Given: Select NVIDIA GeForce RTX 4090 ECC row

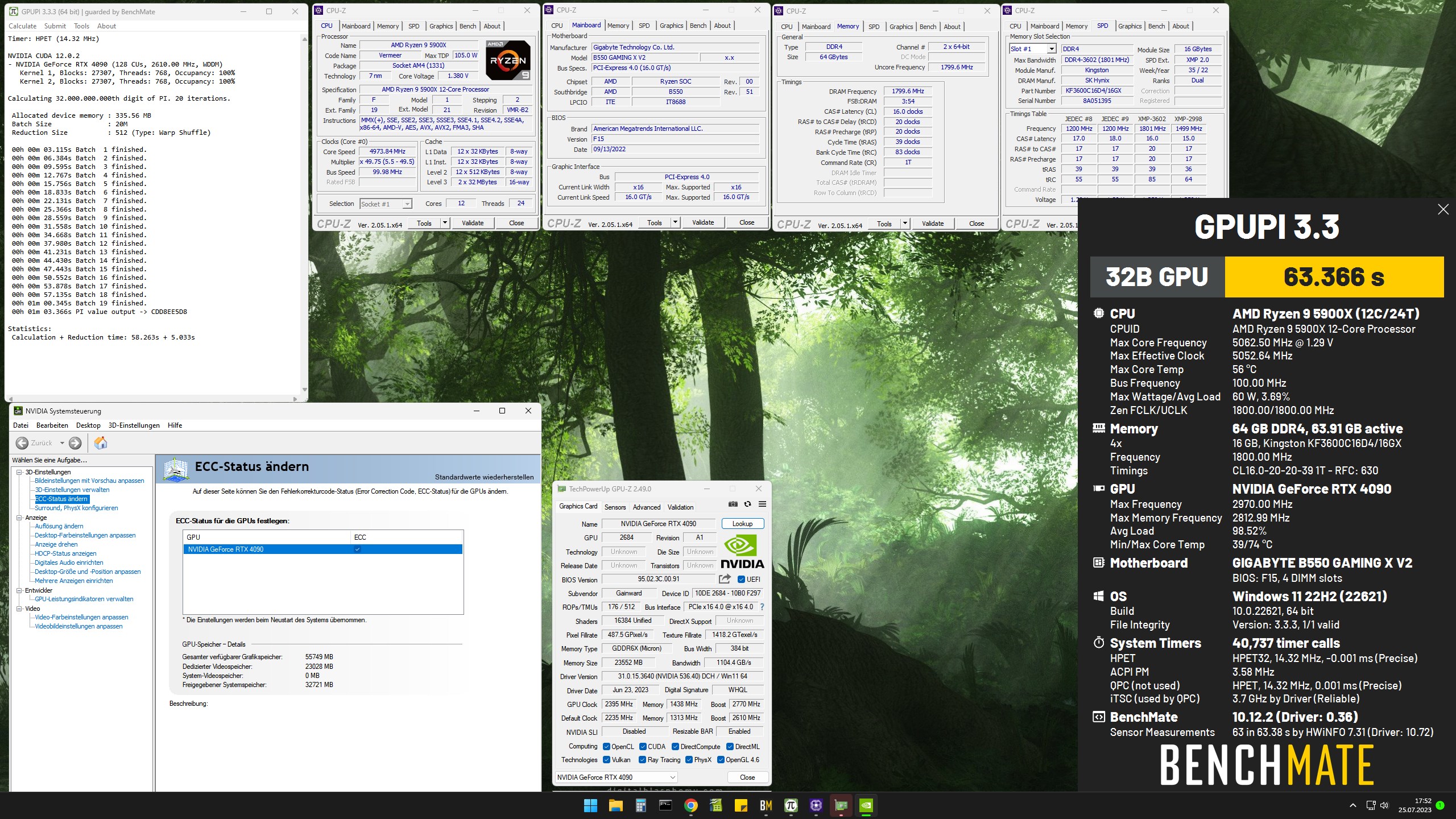Looking at the screenshot, I should click(322, 549).
